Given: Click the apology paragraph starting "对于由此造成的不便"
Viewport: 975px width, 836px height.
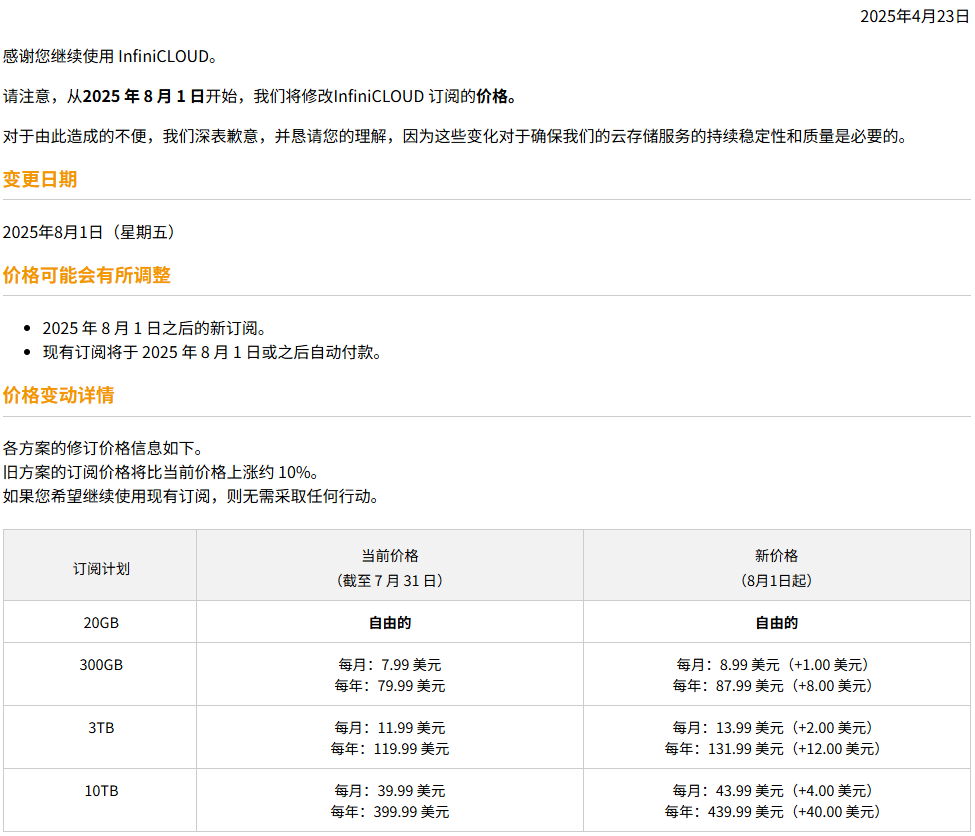Looking at the screenshot, I should point(455,136).
